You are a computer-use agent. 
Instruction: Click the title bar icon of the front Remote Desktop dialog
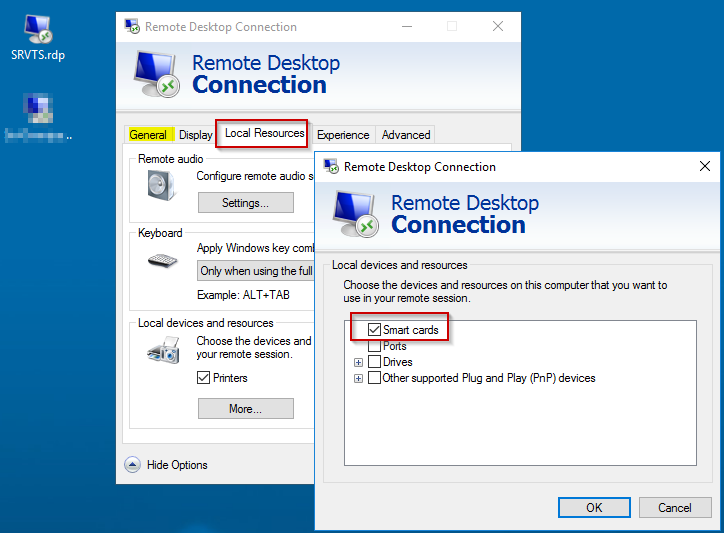[331, 166]
